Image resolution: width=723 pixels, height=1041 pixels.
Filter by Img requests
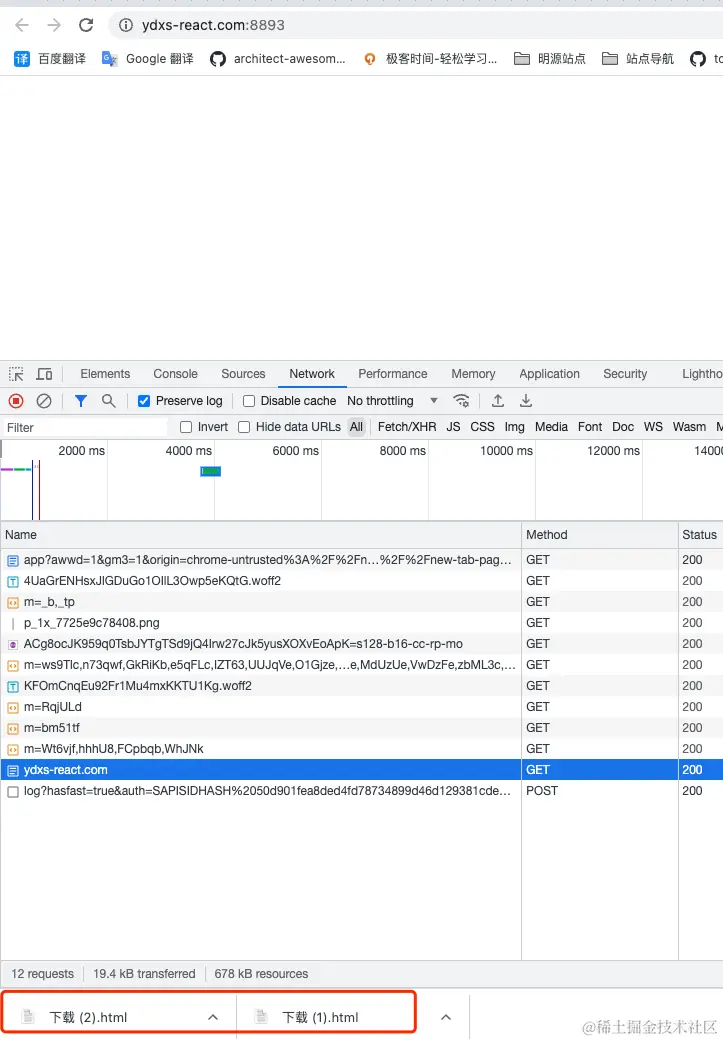pos(515,427)
